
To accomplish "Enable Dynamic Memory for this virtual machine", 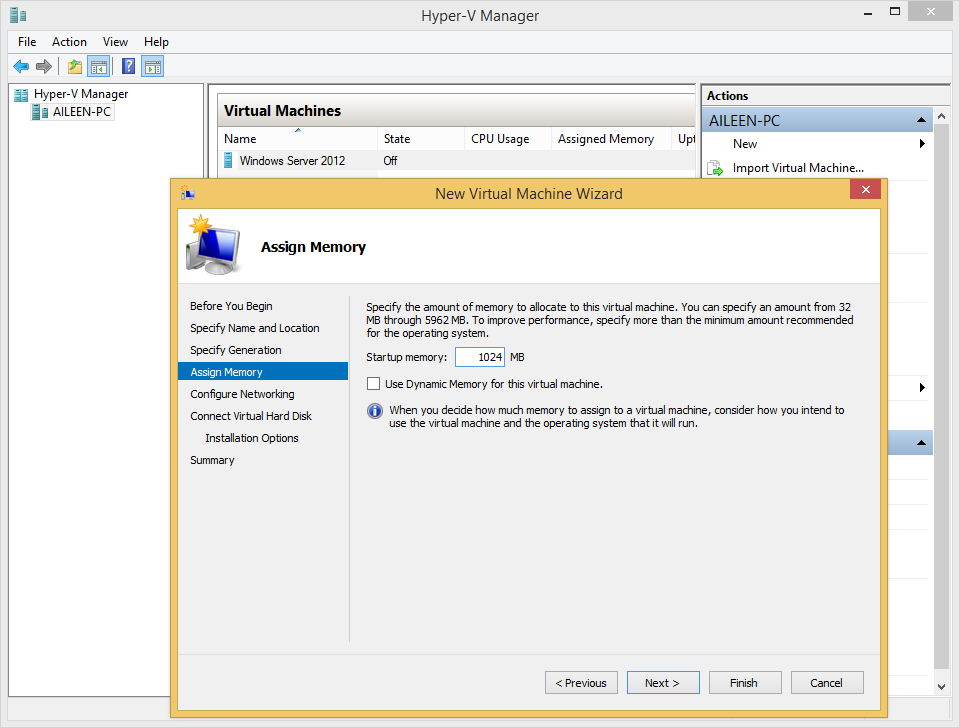I will (x=374, y=383).
